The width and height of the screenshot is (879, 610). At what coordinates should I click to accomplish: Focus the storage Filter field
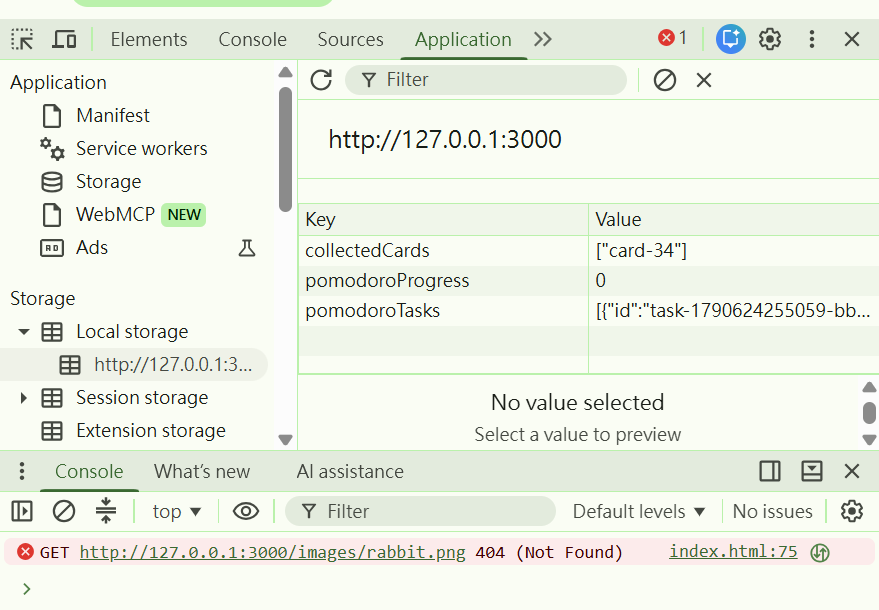point(485,80)
